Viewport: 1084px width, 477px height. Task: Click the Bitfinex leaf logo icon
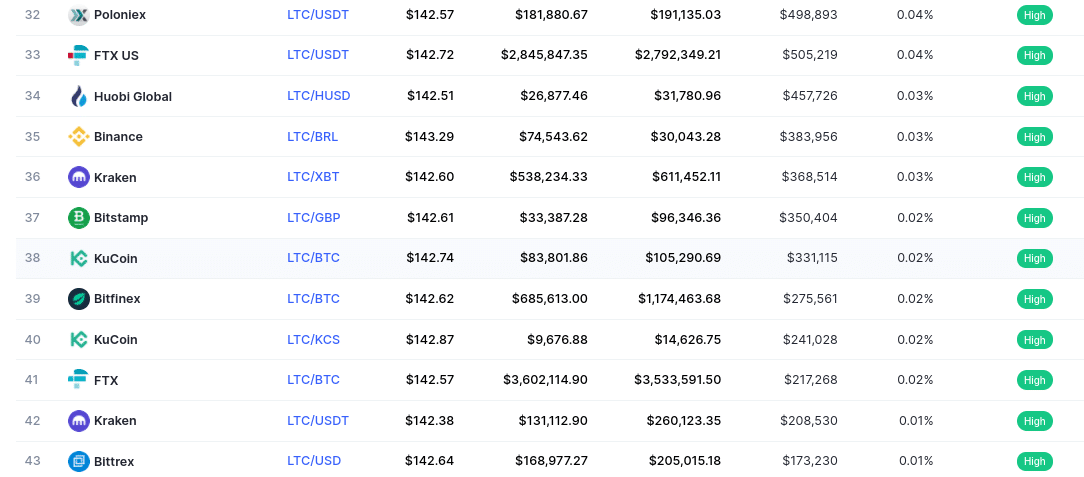(x=79, y=299)
